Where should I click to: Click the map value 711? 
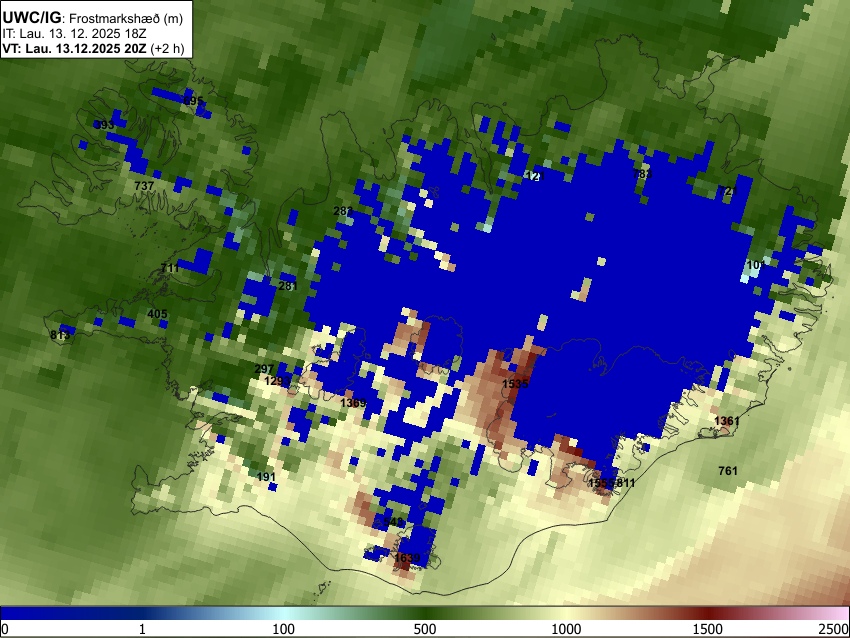coord(170,268)
